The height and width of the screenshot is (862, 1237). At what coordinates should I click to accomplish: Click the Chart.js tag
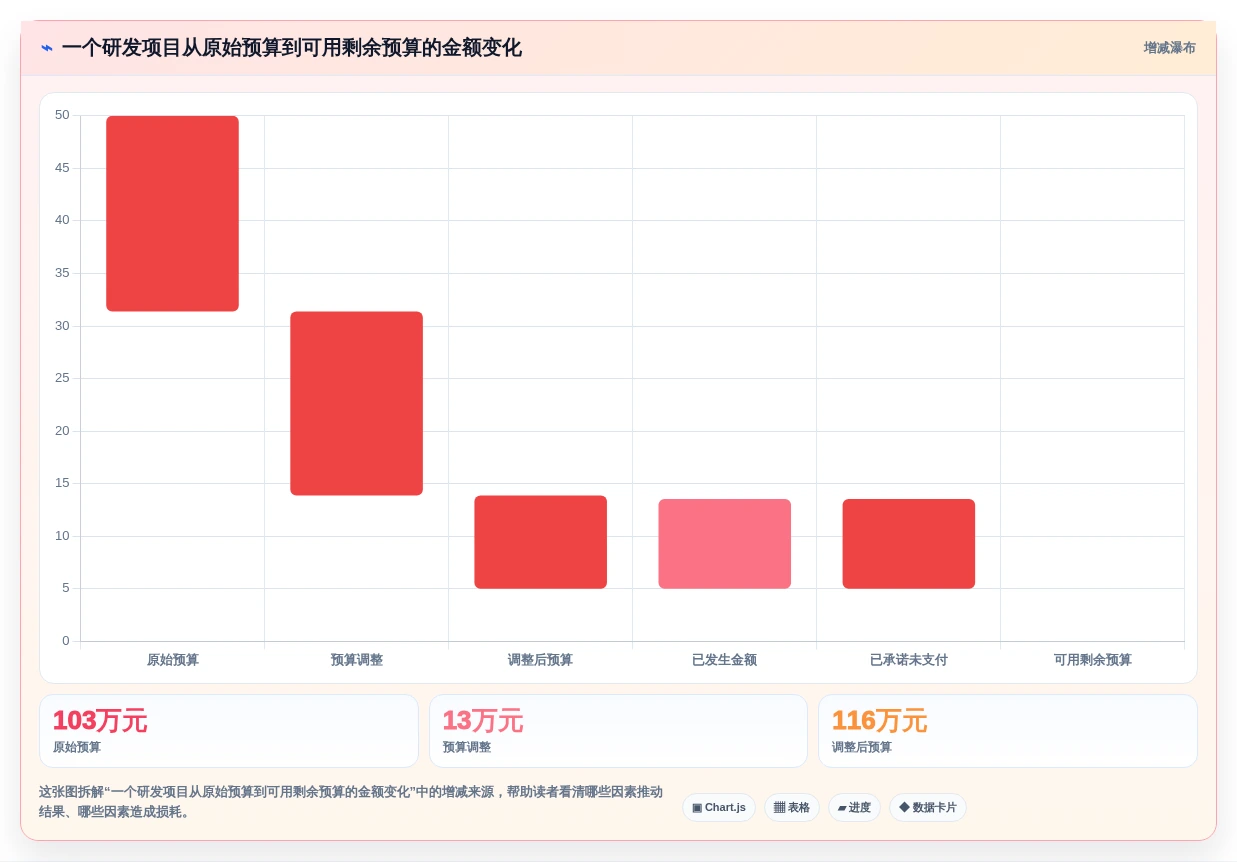(719, 807)
